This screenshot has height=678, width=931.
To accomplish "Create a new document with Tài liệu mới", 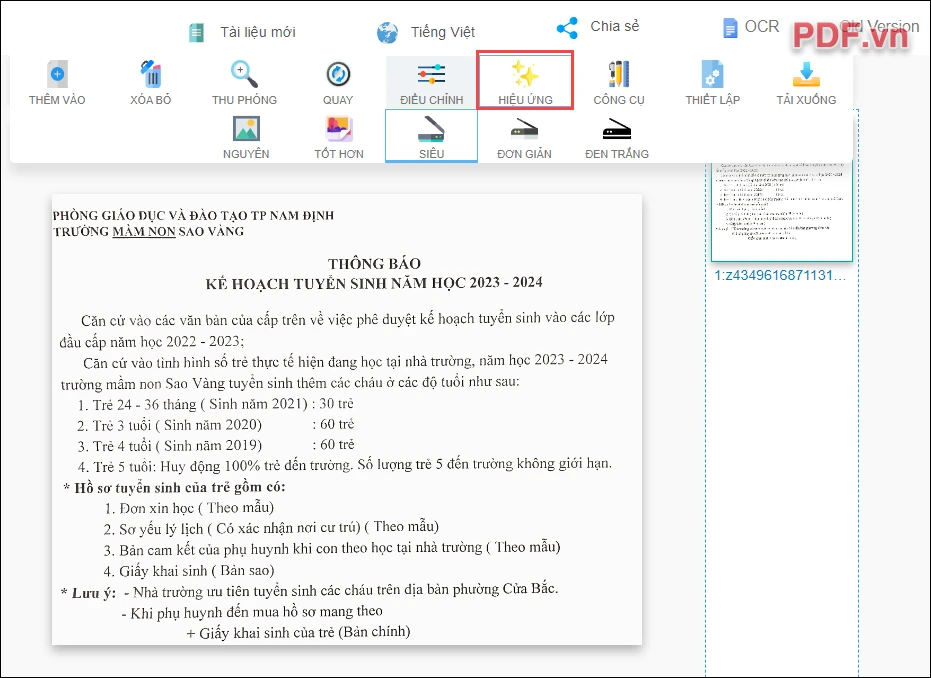I will 242,32.
